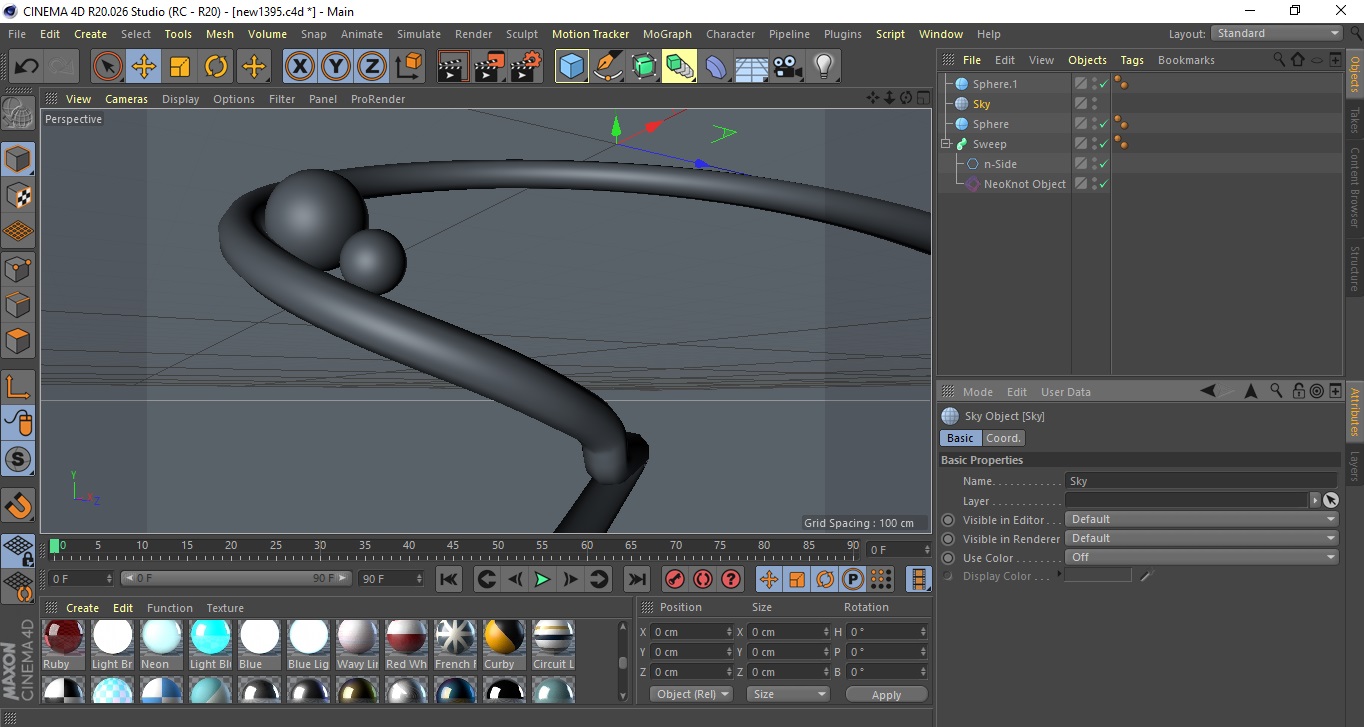Click the Name field containing Sky
1364x727 pixels.
[1201, 481]
